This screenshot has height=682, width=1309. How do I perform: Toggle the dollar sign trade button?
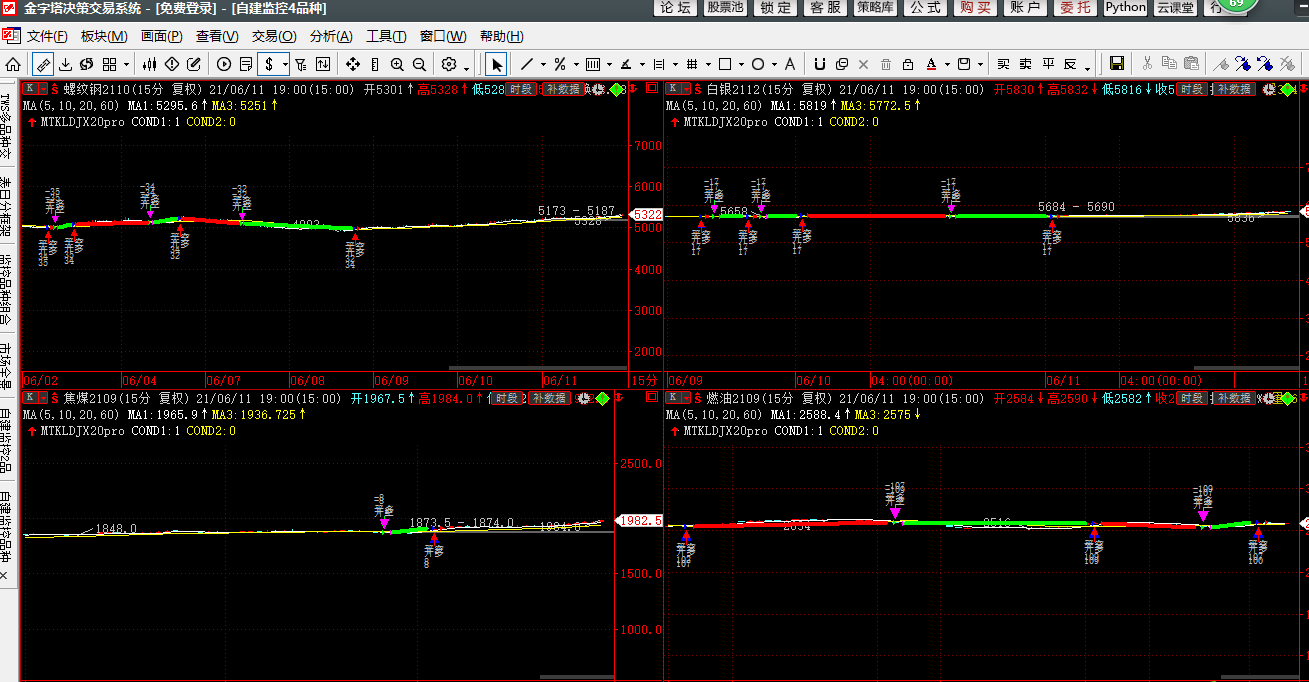tap(269, 64)
